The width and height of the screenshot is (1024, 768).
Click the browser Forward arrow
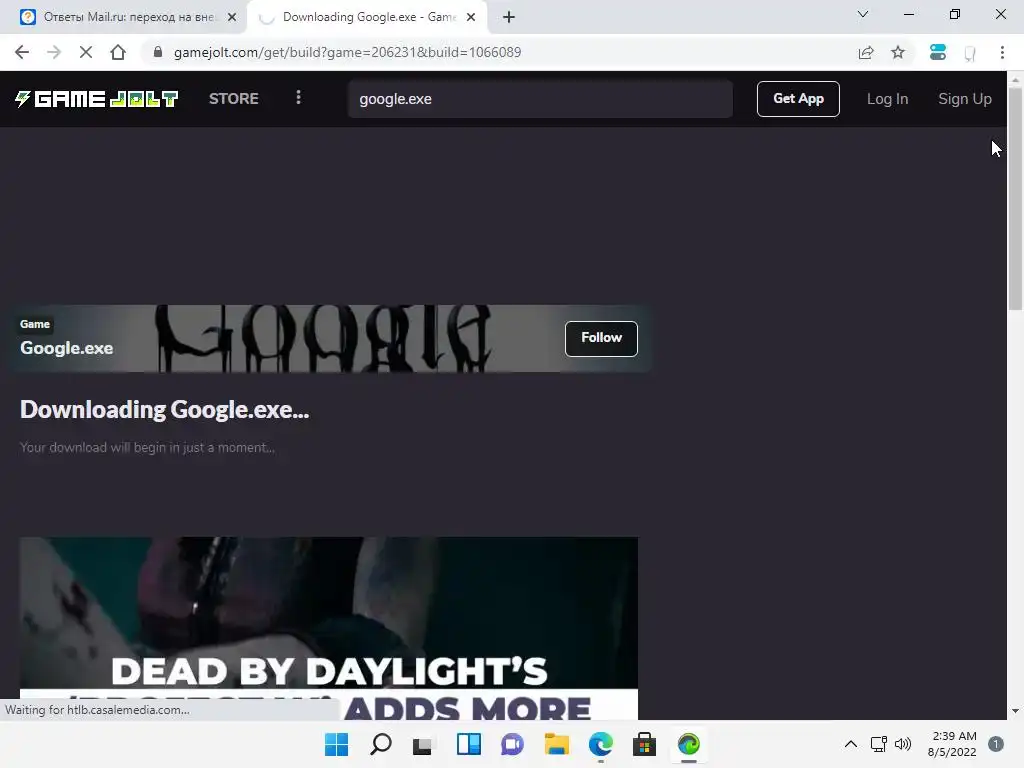coord(54,52)
